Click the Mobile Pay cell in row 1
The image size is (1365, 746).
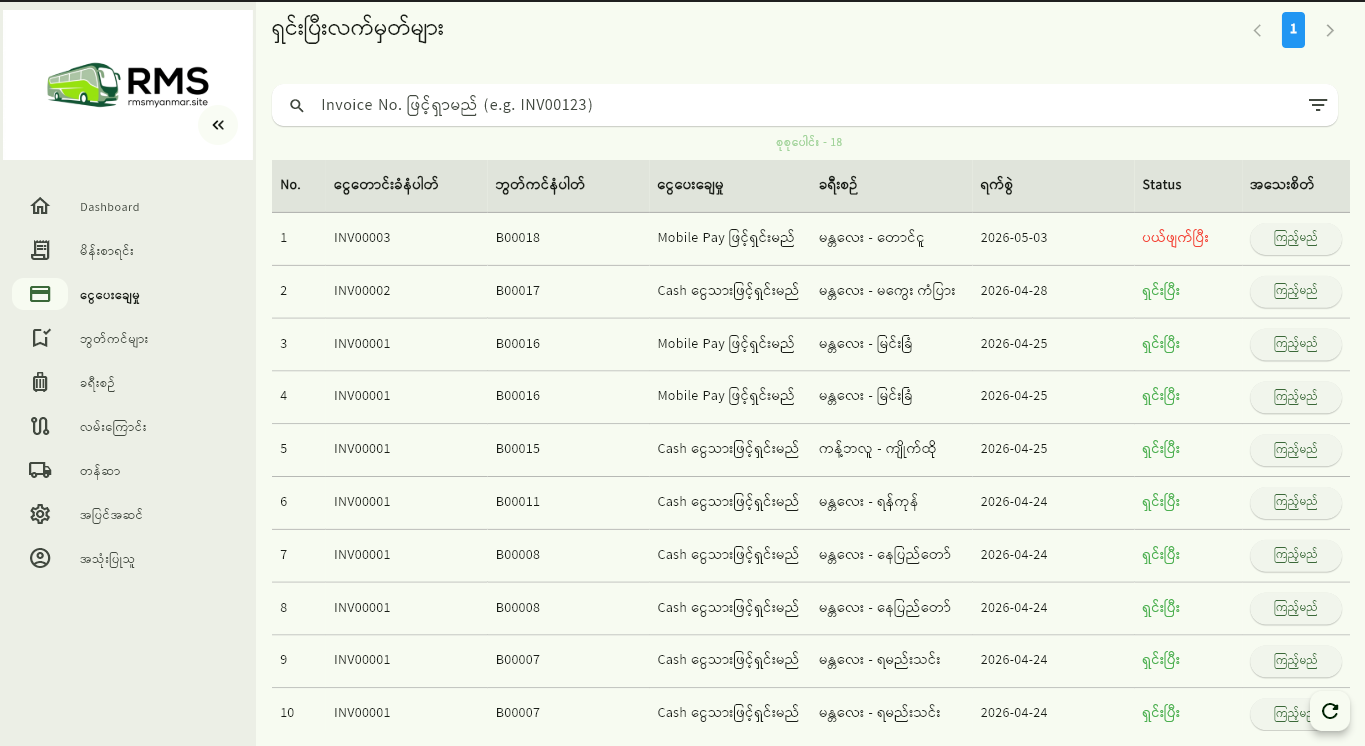726,238
